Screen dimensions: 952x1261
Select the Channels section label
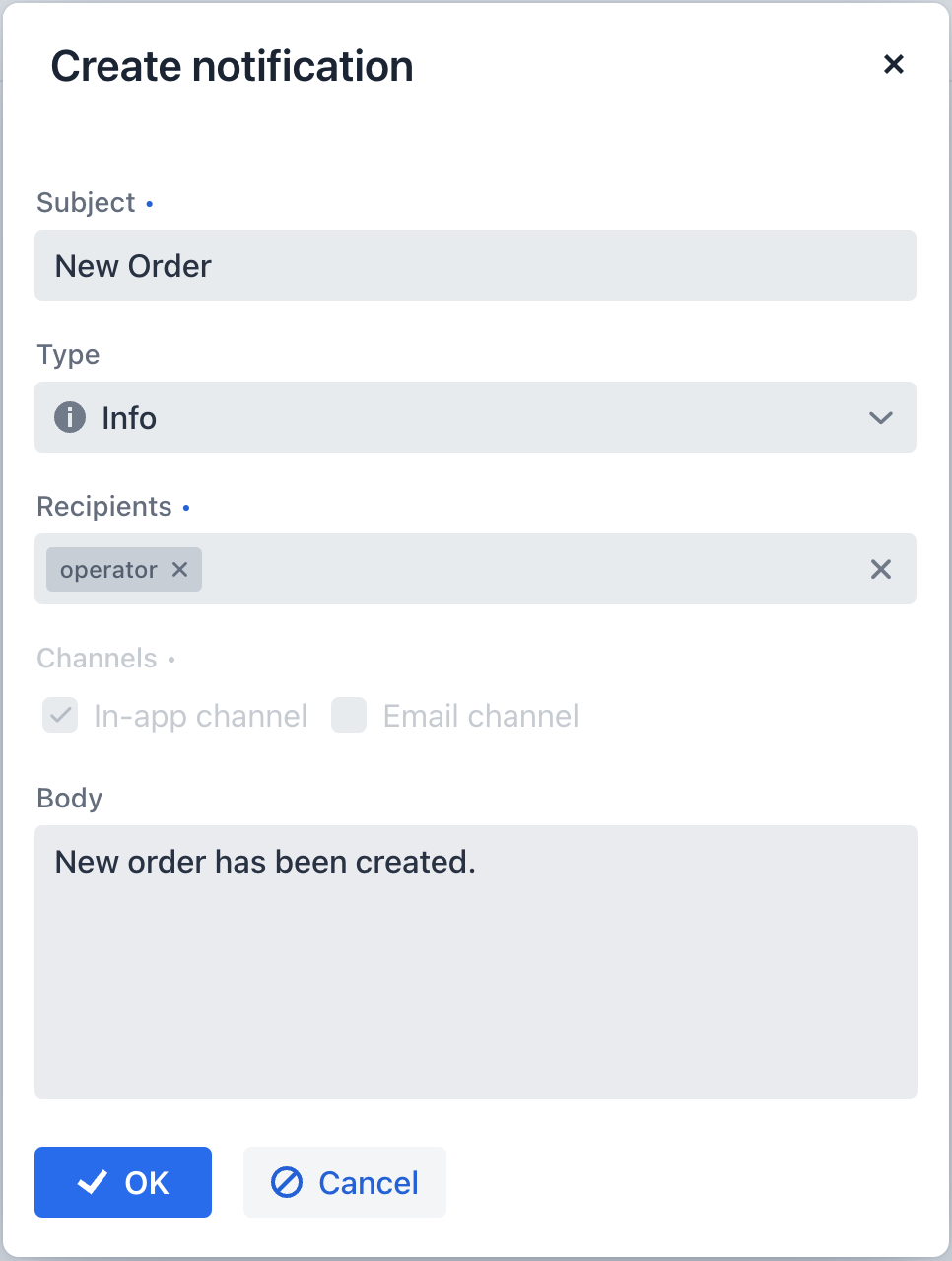click(97, 658)
